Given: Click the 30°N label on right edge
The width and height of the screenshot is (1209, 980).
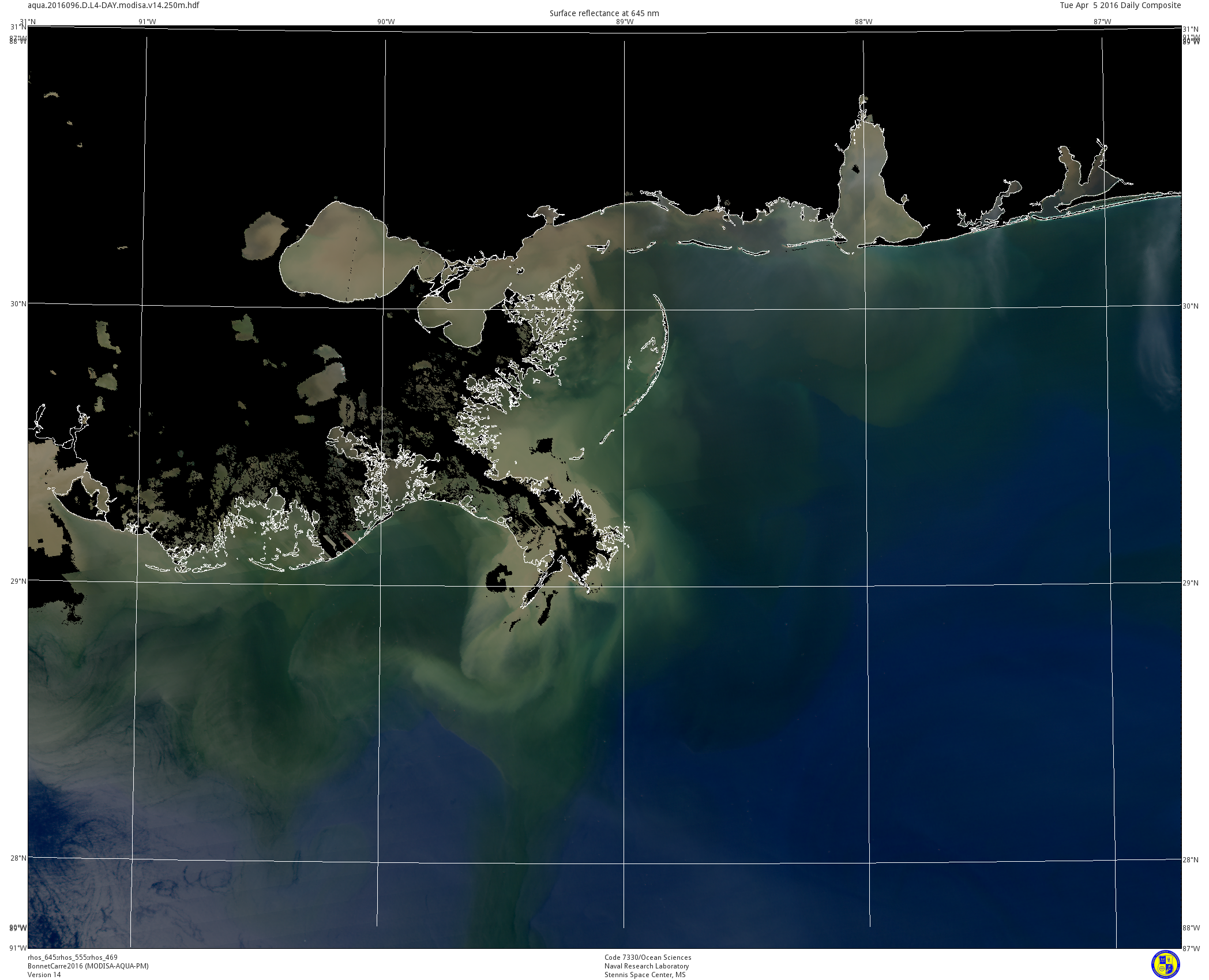Looking at the screenshot, I should (1191, 306).
